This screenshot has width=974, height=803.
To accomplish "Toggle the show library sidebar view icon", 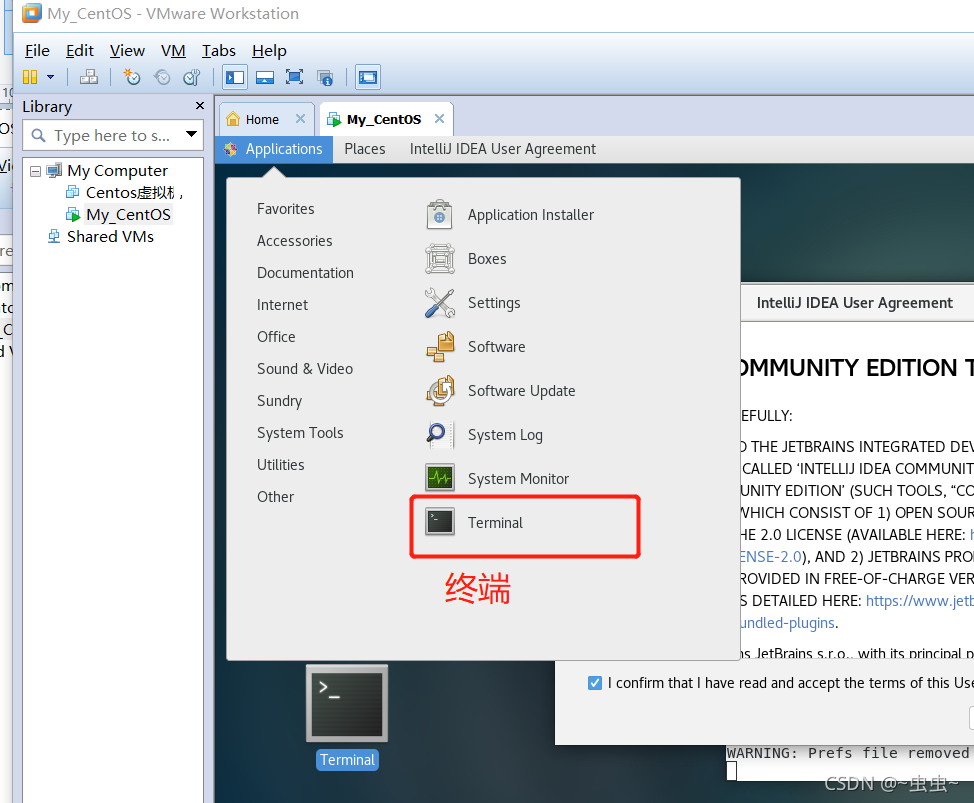I will coord(235,77).
